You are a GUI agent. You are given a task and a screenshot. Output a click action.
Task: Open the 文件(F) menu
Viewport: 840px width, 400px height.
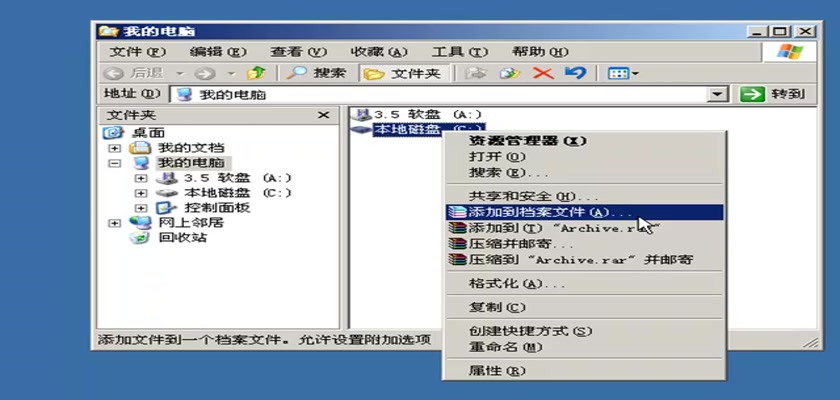point(138,52)
